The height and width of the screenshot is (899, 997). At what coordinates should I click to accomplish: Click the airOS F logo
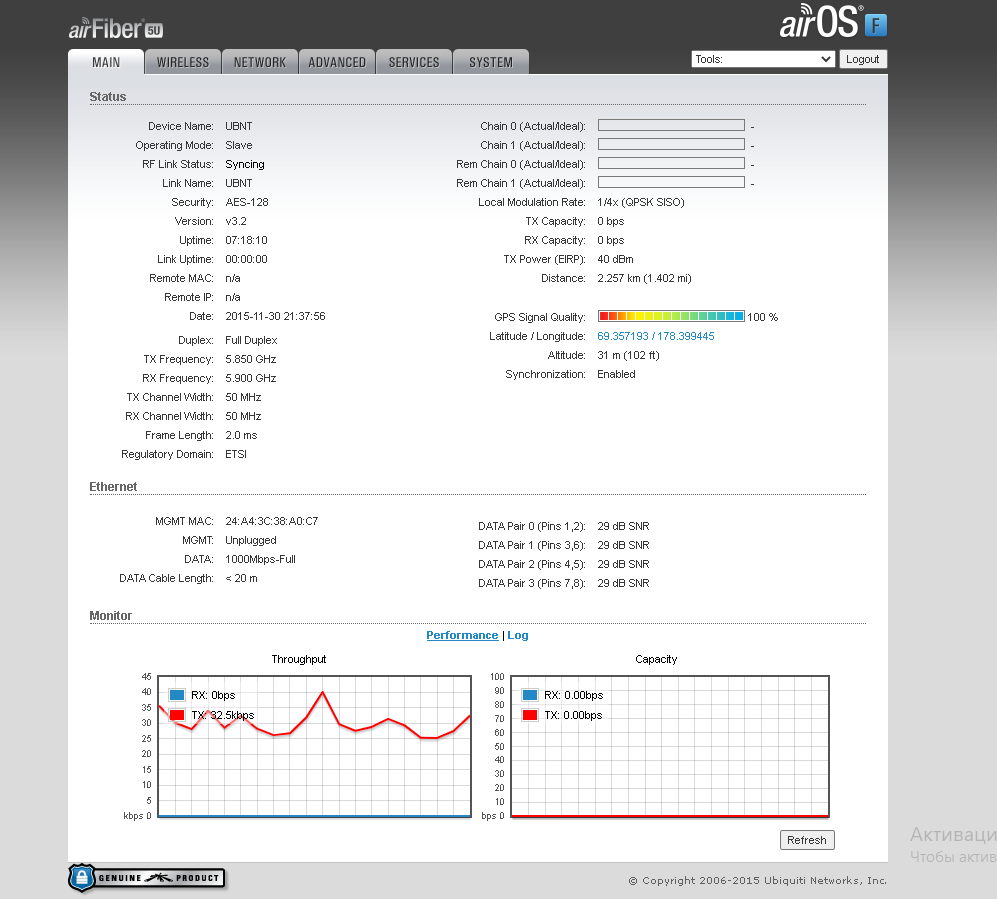point(832,24)
